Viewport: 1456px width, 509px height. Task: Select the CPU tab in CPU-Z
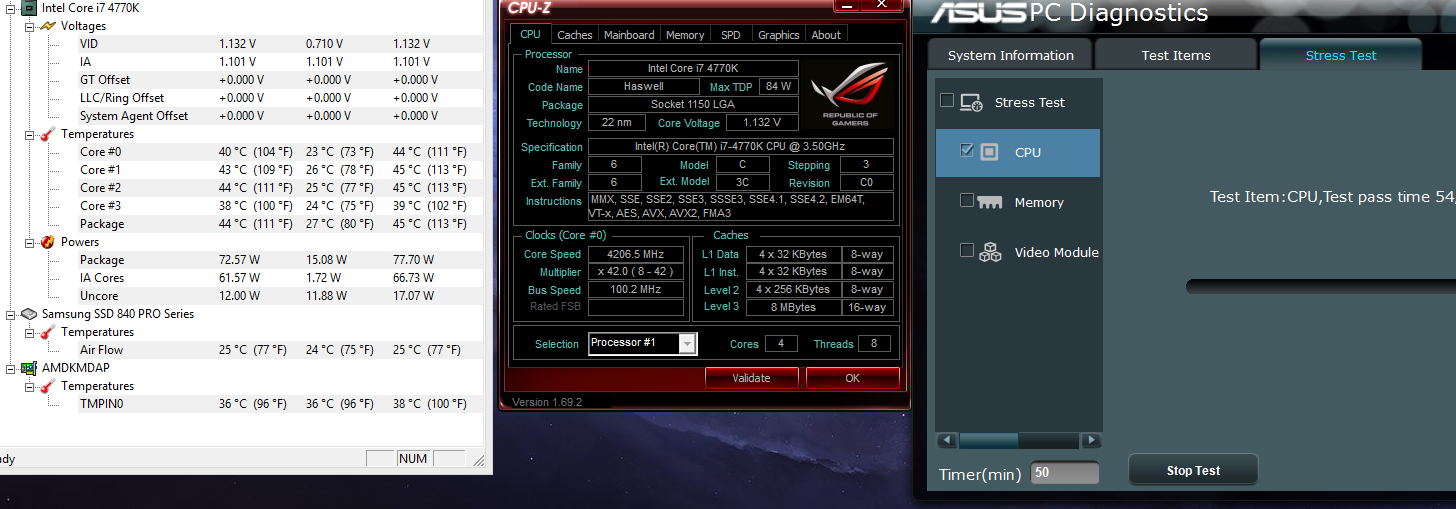[530, 34]
